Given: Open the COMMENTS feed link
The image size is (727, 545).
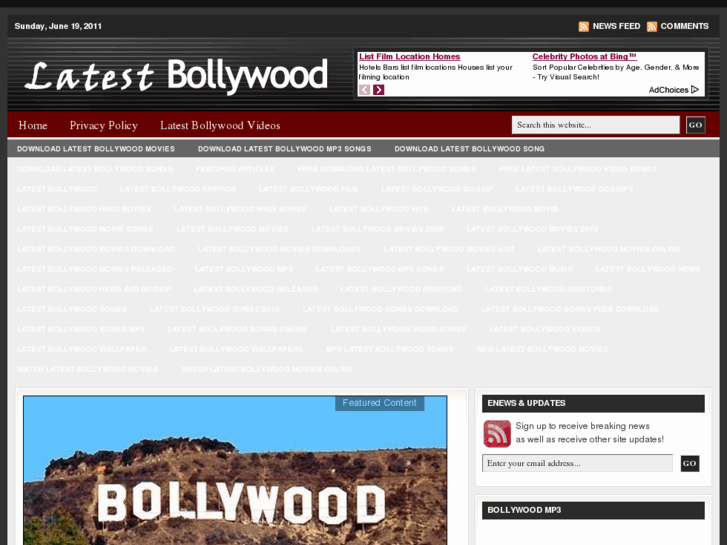Looking at the screenshot, I should click(684, 26).
